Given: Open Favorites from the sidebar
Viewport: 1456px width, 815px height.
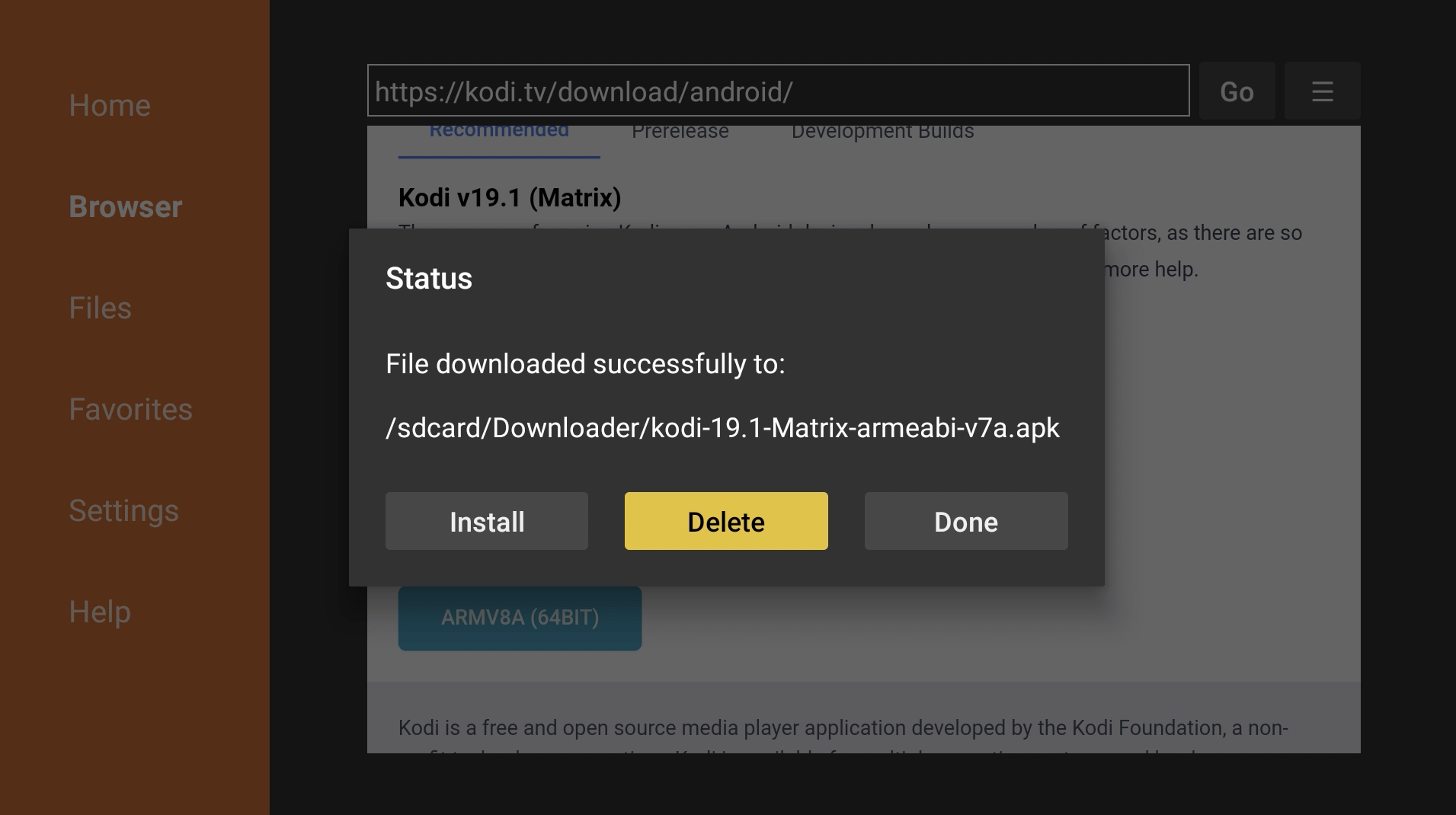Looking at the screenshot, I should (x=130, y=409).
